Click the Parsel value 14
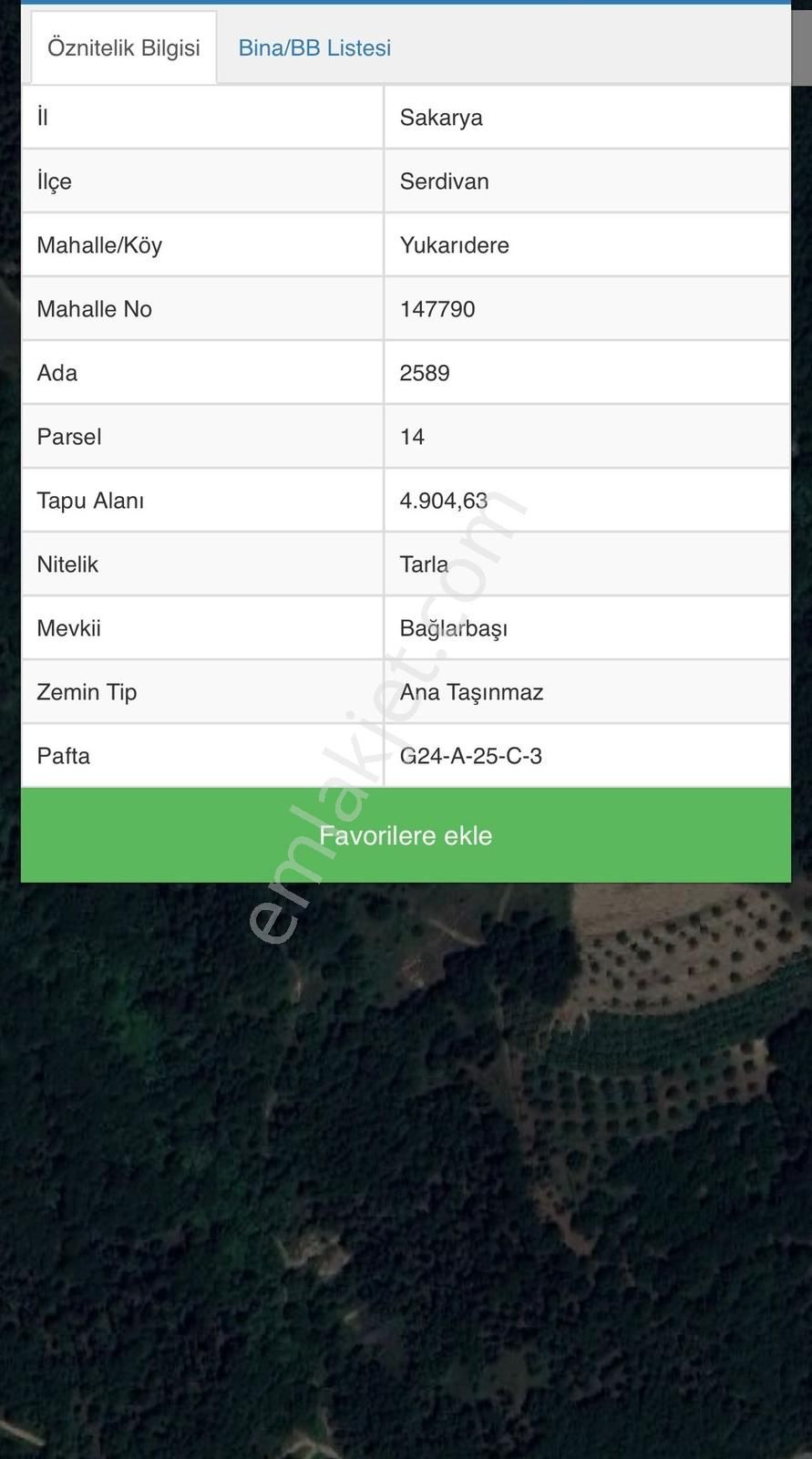This screenshot has width=812, height=1459. (x=412, y=436)
